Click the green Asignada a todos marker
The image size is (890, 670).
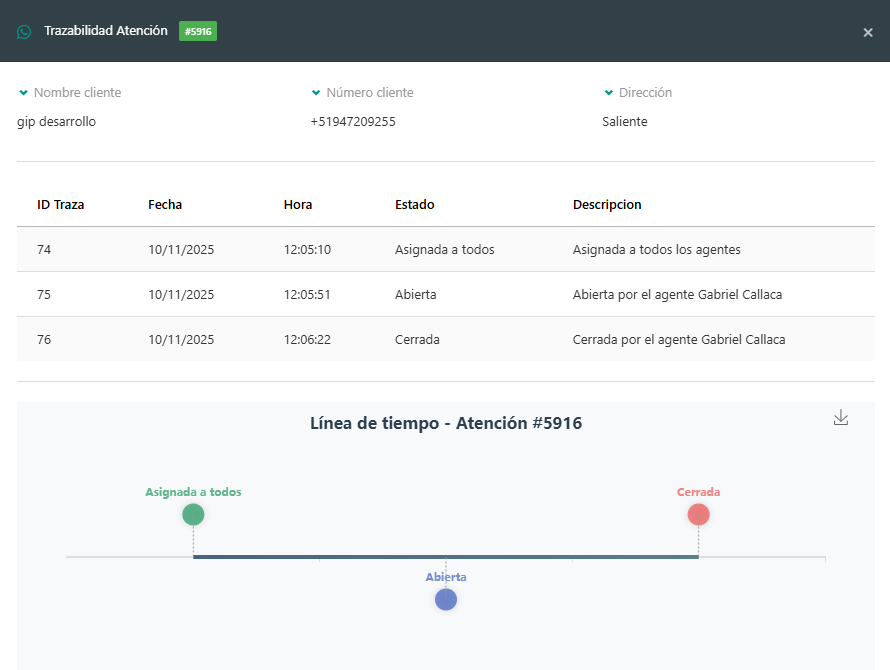[193, 514]
